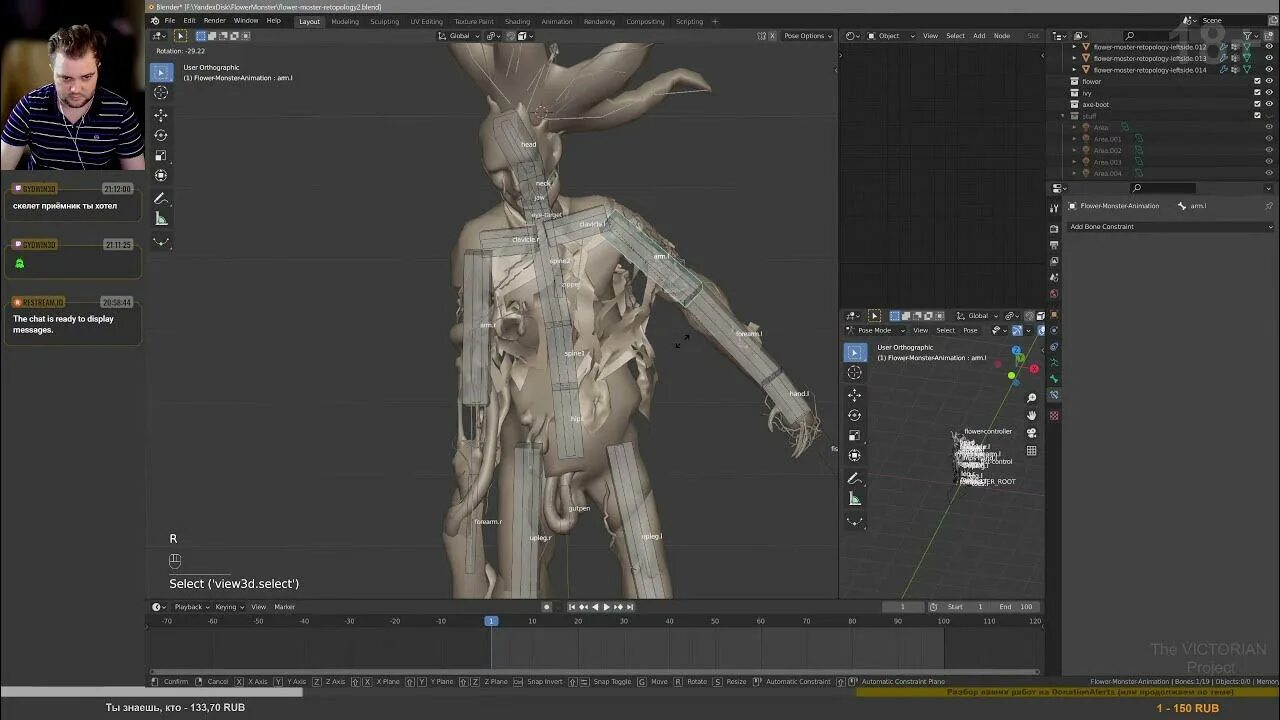Disable the axe-boot collection checkbox
The image size is (1280, 720).
pyautogui.click(x=1257, y=104)
